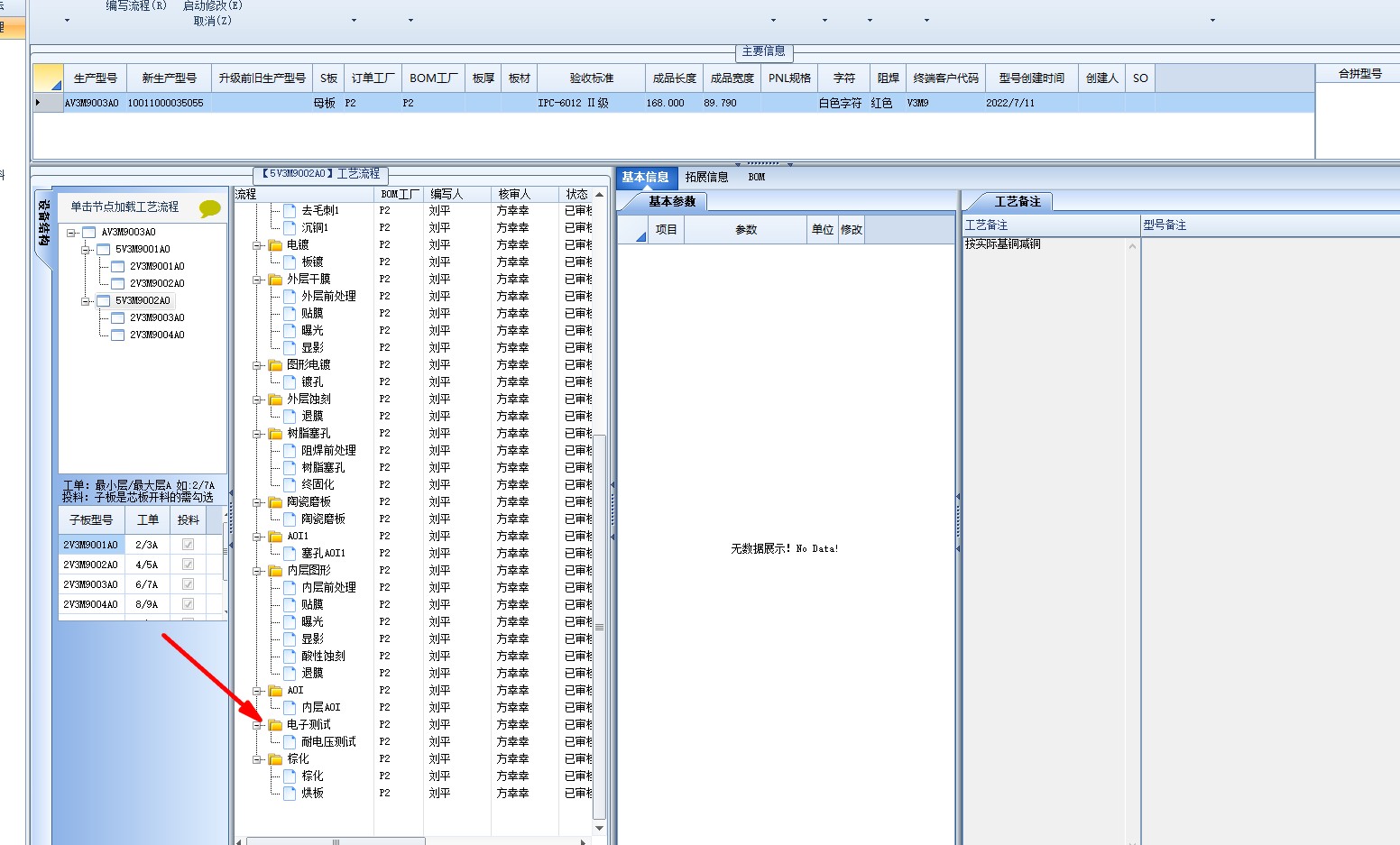1400x845 pixels.
Task: Click the 电镀 folder icon
Action: [x=275, y=245]
